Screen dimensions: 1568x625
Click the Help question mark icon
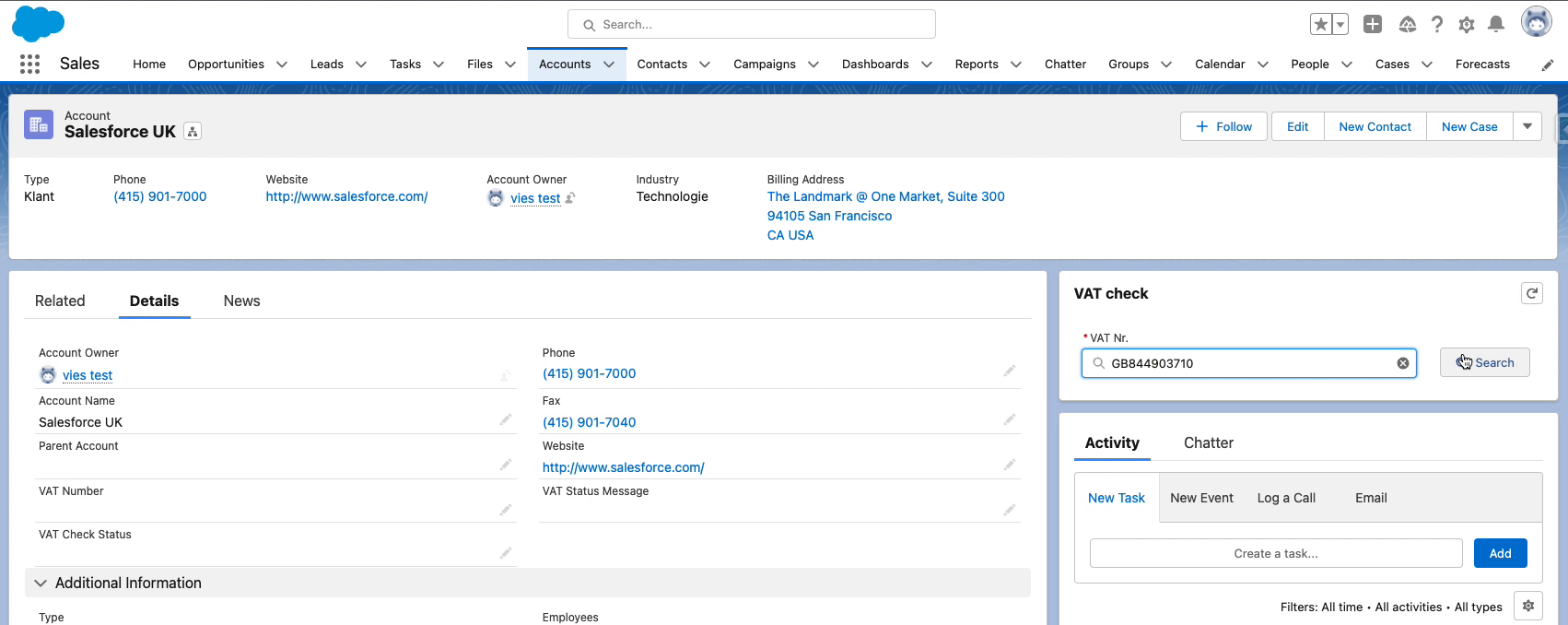[1437, 25]
